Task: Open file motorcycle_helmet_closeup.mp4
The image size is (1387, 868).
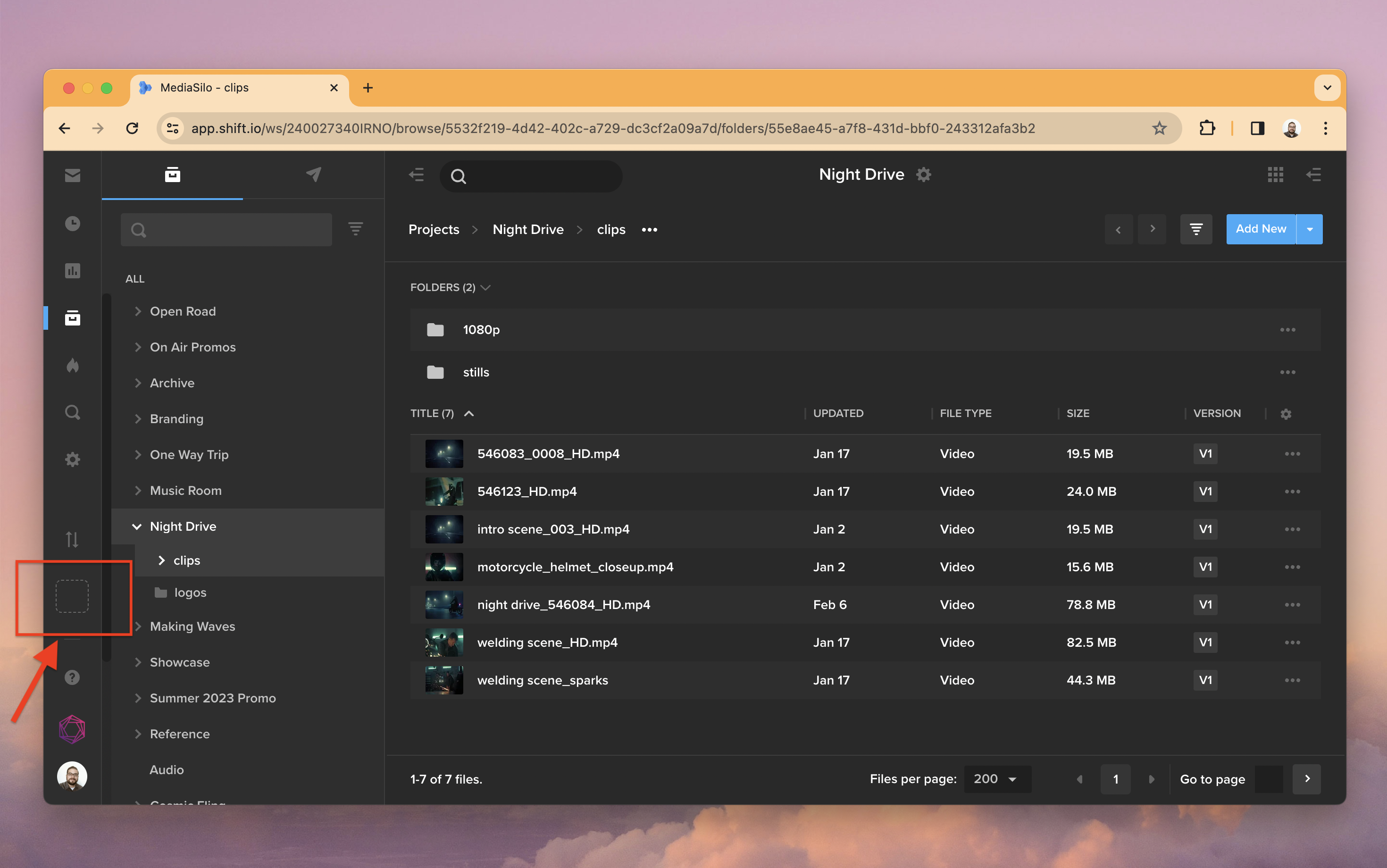Action: (x=575, y=567)
